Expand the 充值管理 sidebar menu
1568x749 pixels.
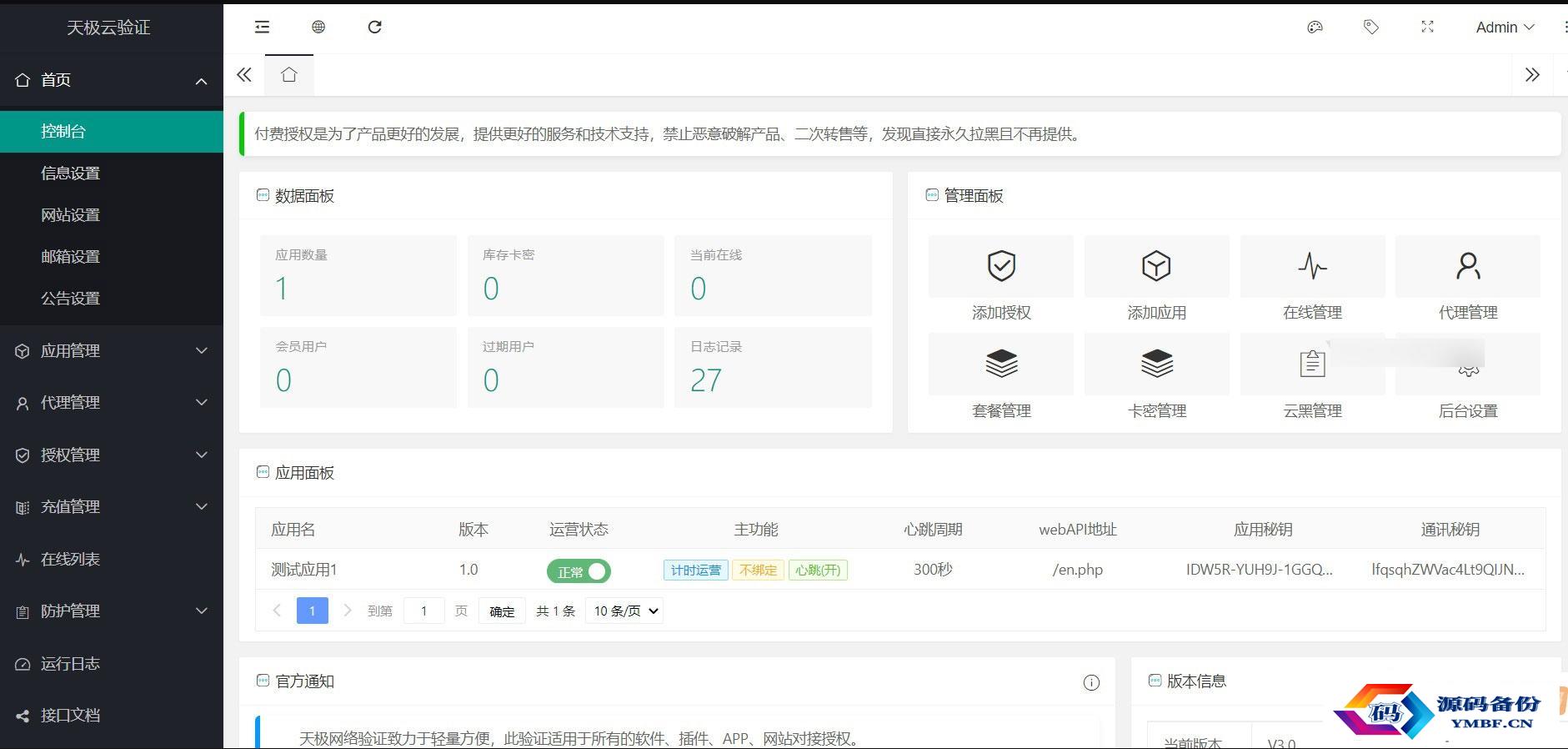coord(112,506)
